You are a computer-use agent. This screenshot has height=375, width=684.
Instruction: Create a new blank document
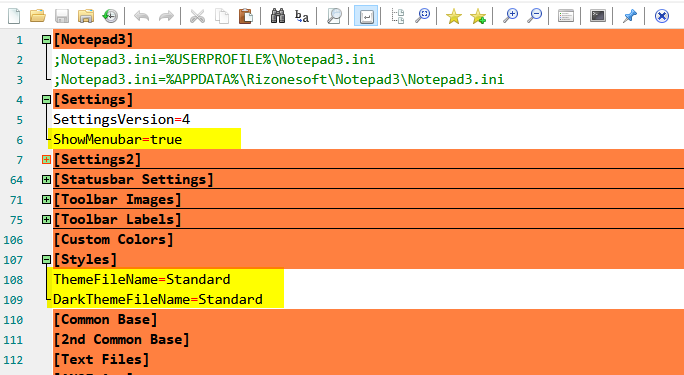tap(14, 16)
